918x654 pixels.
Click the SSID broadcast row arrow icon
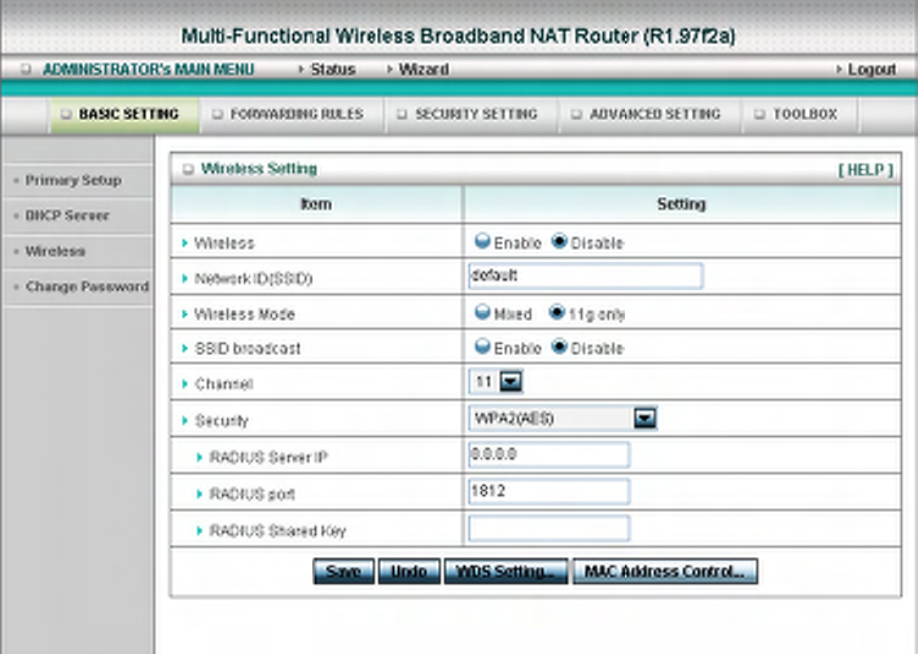(184, 348)
